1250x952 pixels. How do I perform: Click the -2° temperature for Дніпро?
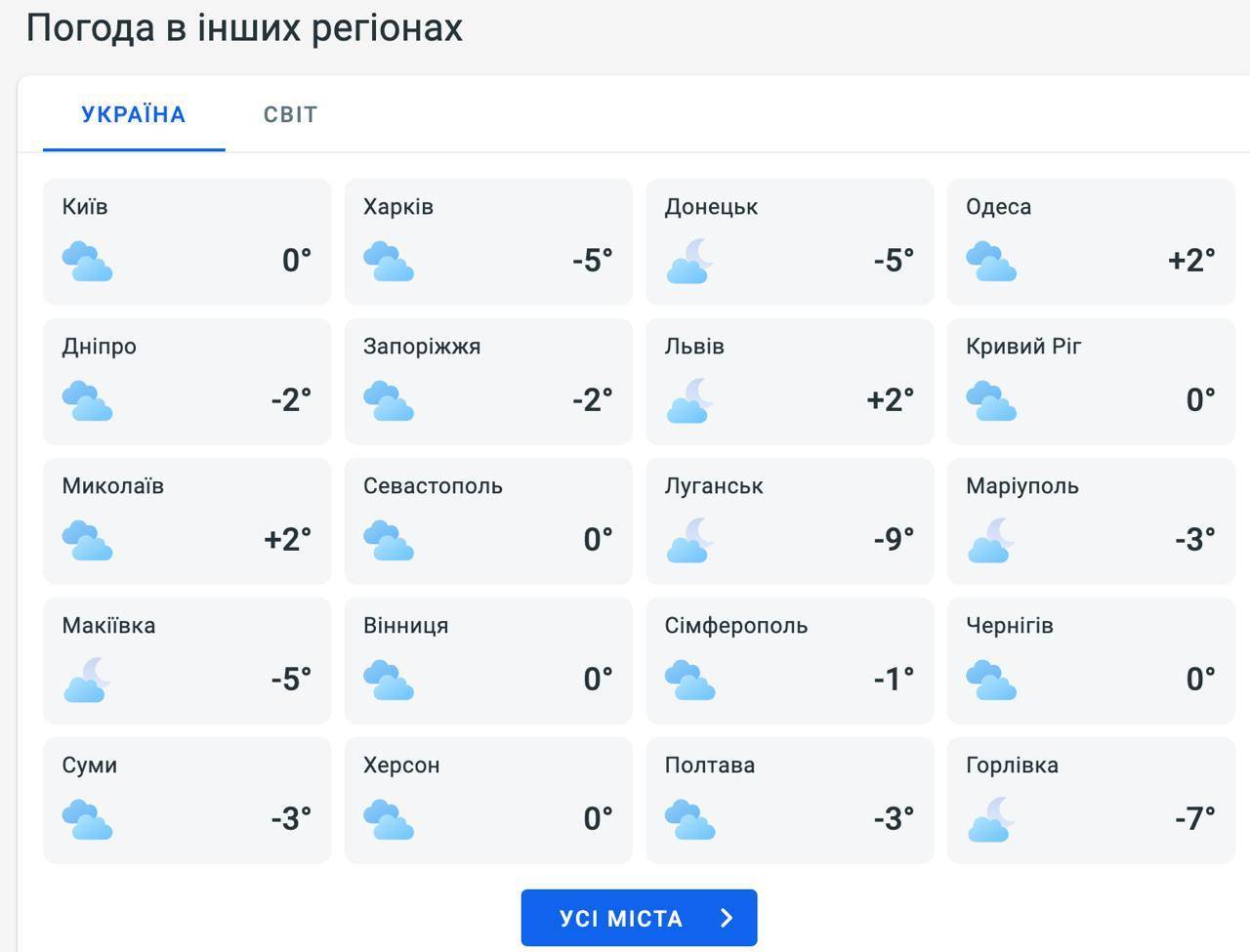pyautogui.click(x=291, y=400)
